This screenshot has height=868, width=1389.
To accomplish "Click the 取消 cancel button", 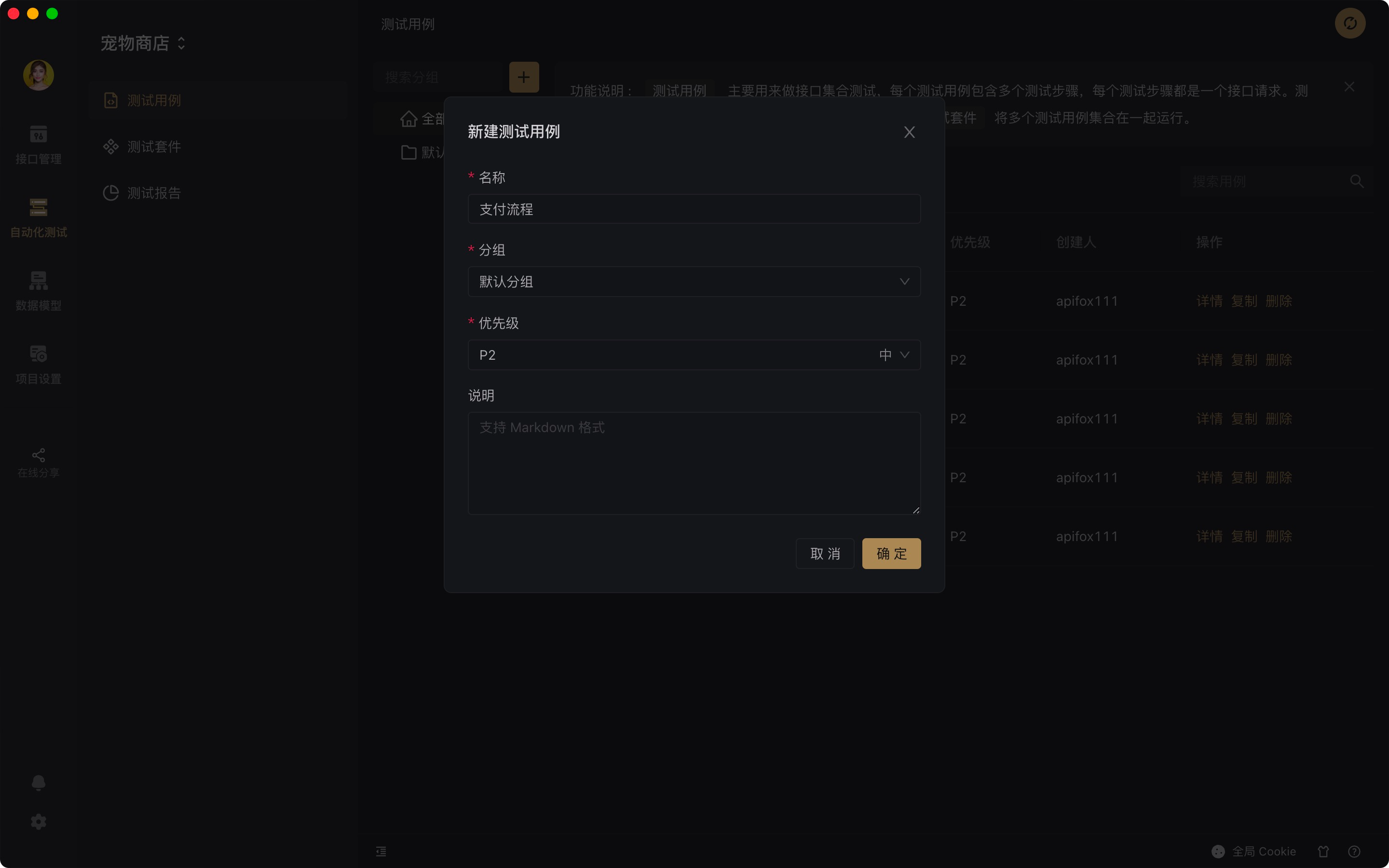I will pyautogui.click(x=825, y=554).
